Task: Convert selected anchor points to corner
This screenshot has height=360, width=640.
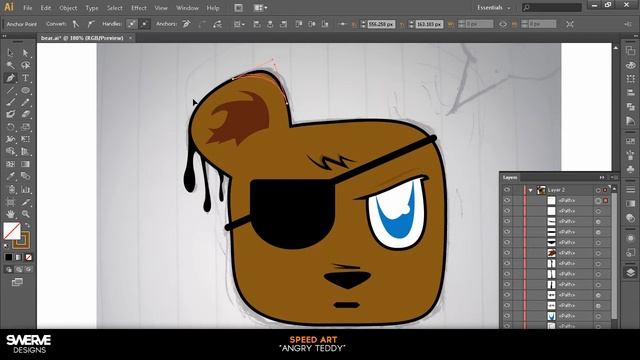Action: point(76,24)
